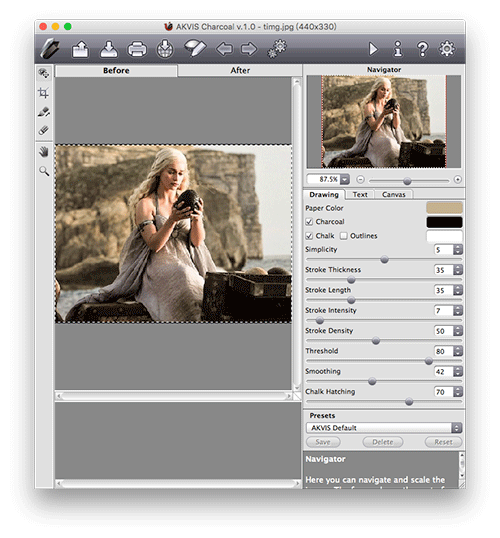Click the image window horizontal scrollbar
Image resolution: width=500 pixels, height=538 pixels.
pyautogui.click(x=174, y=396)
